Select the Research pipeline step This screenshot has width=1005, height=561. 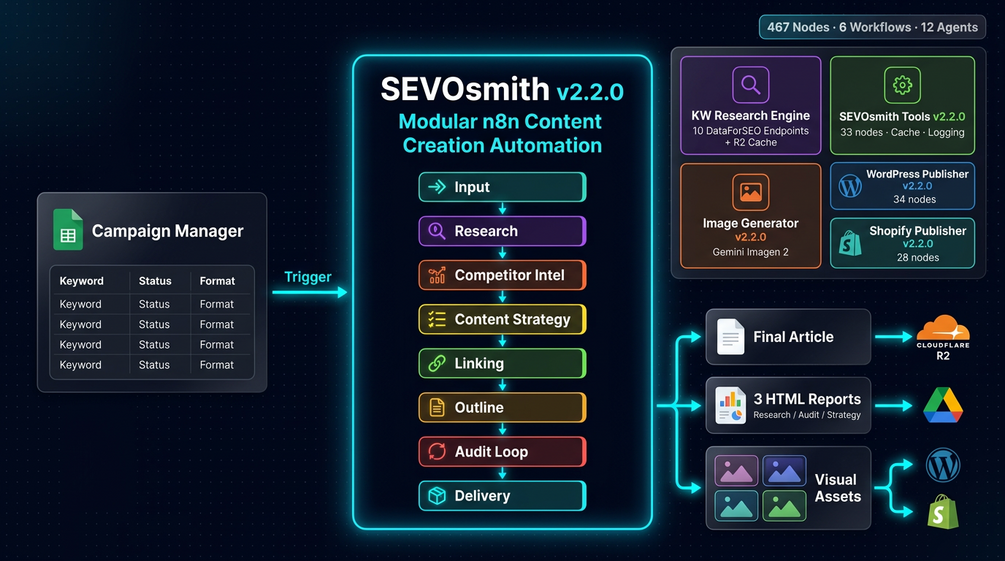[502, 231]
